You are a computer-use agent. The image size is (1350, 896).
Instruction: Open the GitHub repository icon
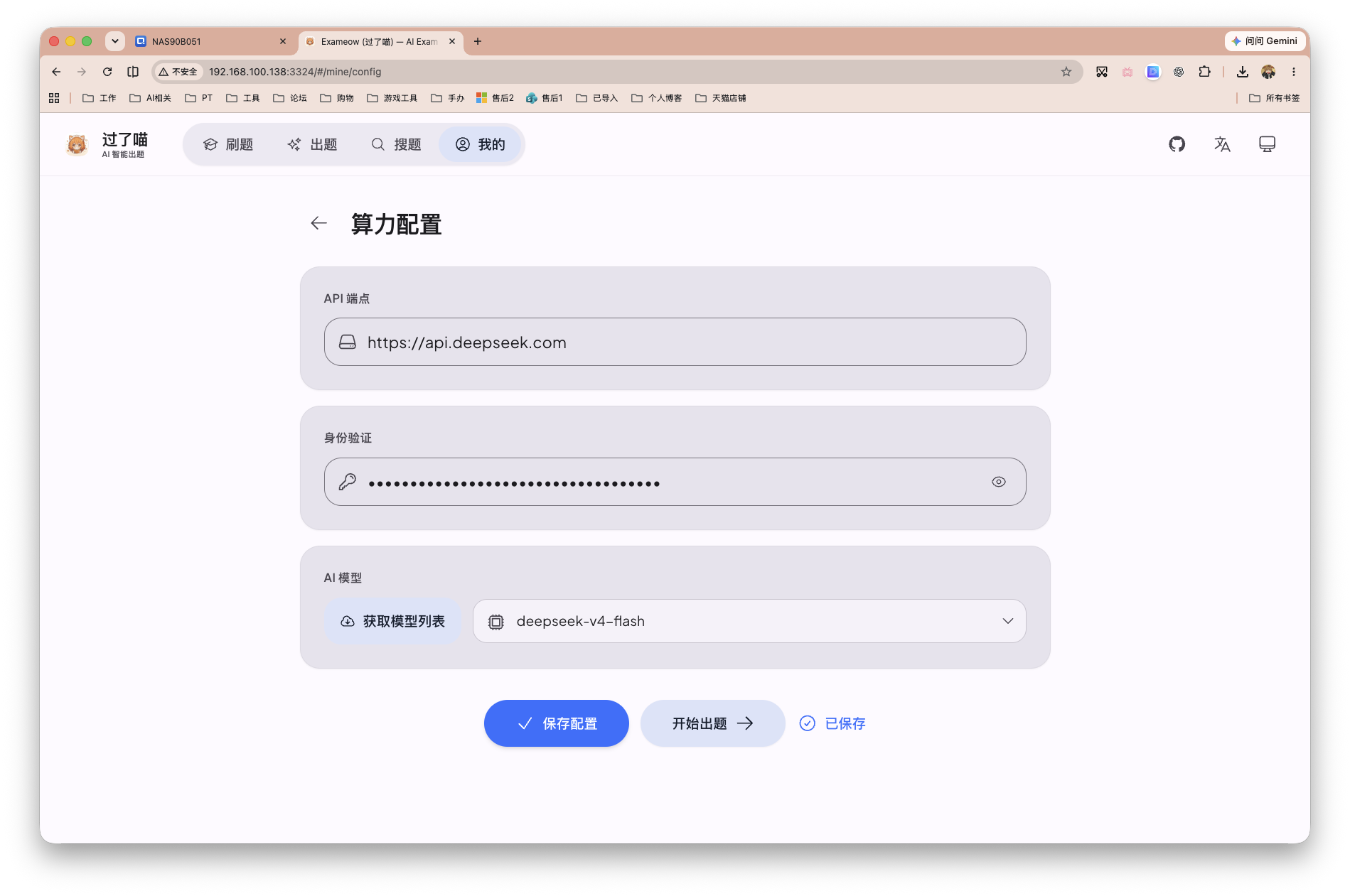(1177, 144)
